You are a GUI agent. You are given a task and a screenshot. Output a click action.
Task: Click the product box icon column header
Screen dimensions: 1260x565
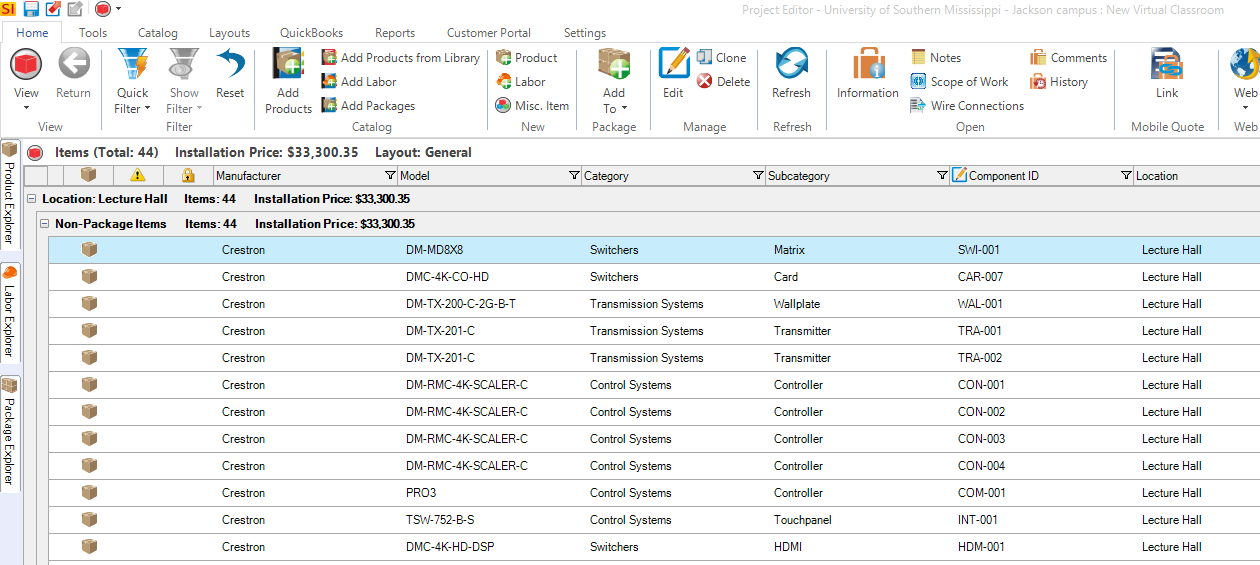pos(89,175)
